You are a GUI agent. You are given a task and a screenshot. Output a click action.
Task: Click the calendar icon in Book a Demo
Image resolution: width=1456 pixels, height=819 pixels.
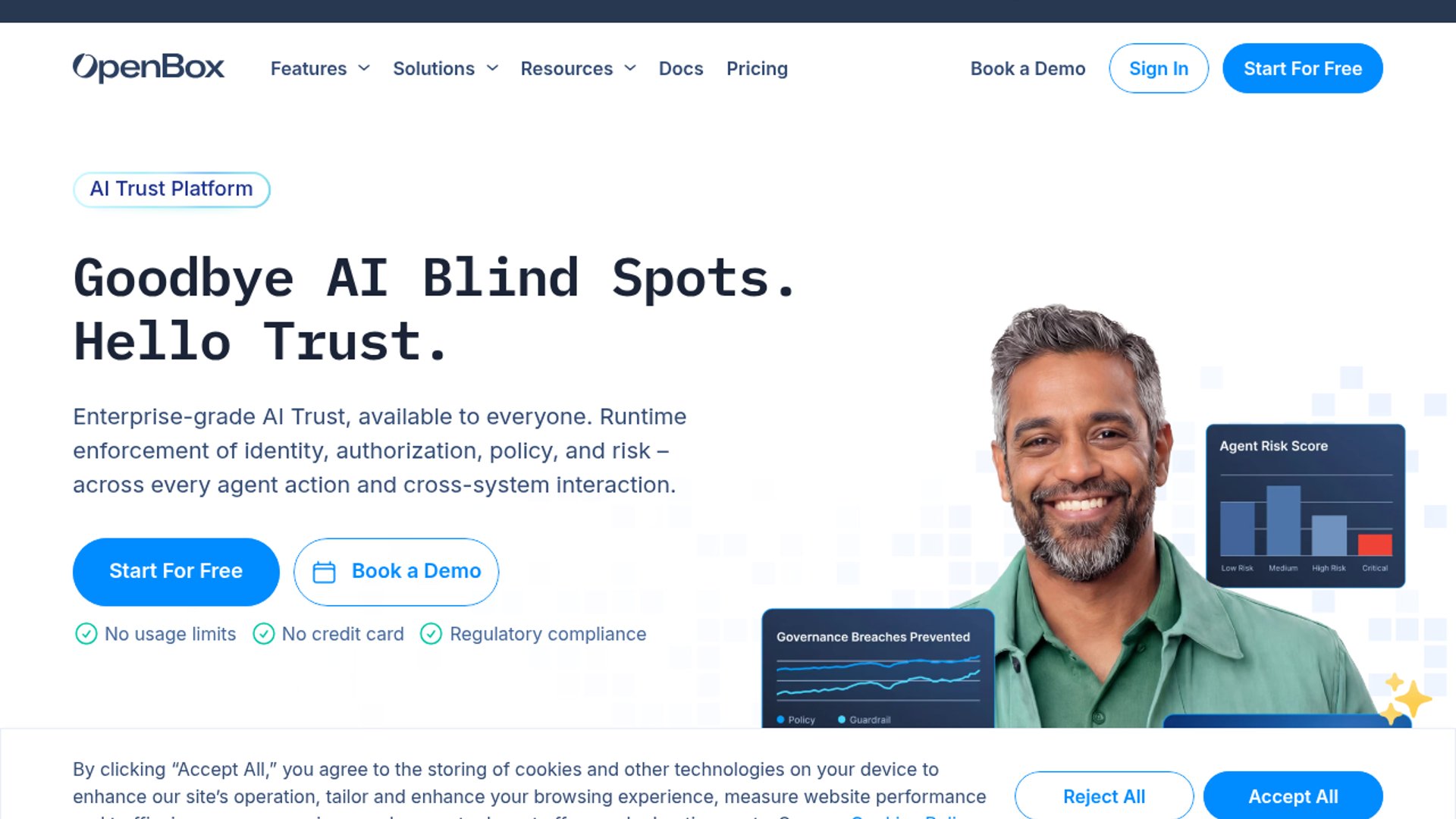pyautogui.click(x=324, y=572)
